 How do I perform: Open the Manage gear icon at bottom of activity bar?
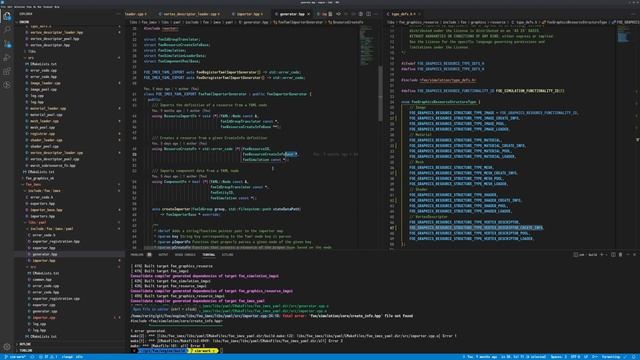pos(7,347)
